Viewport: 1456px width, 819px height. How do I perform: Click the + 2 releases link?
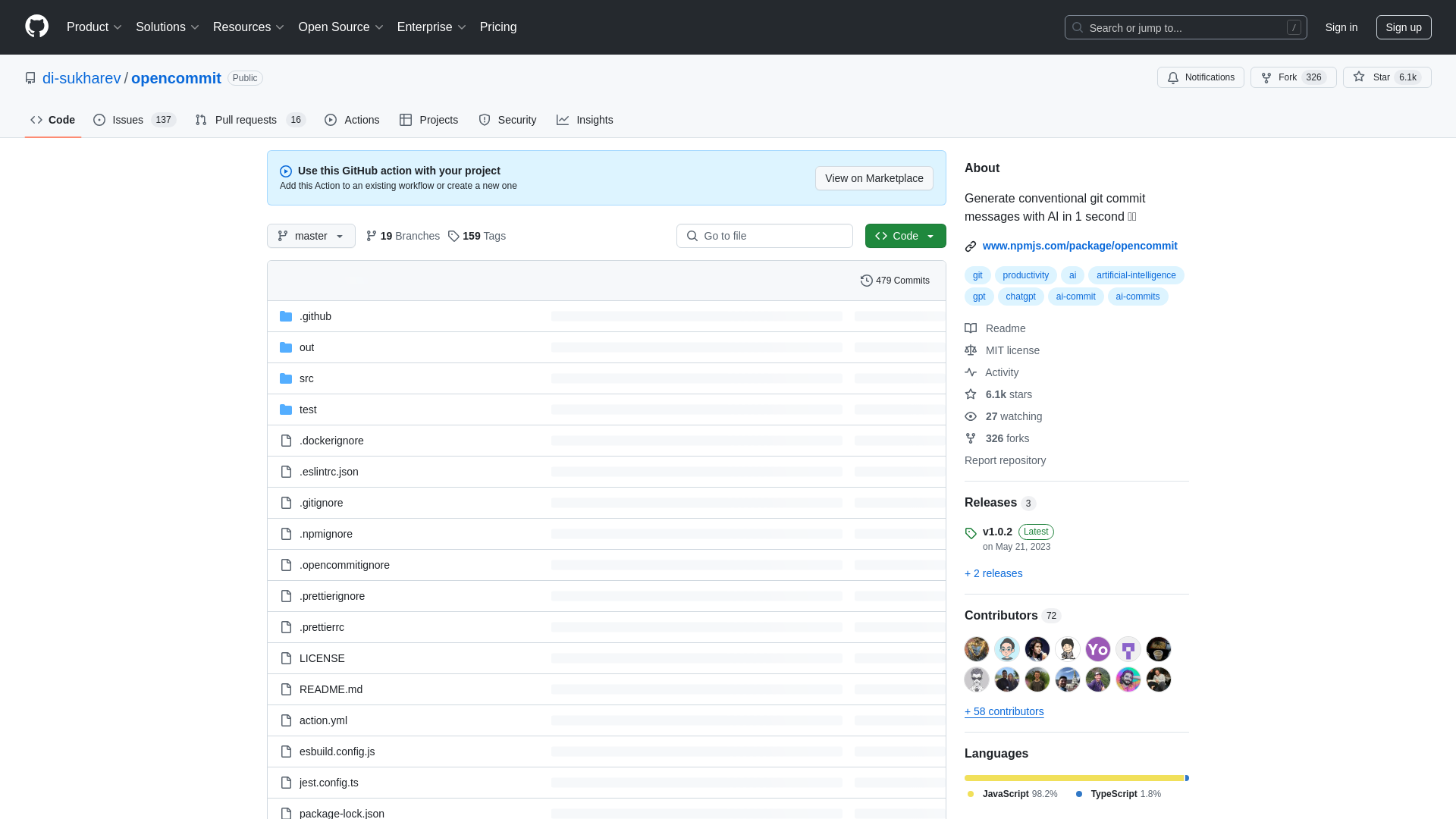[993, 573]
